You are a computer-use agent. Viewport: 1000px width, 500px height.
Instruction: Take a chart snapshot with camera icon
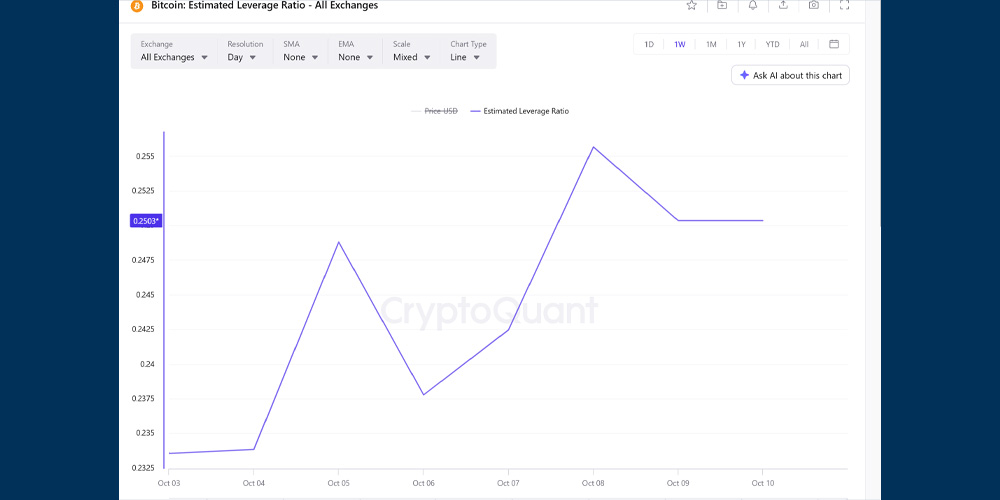pos(814,5)
